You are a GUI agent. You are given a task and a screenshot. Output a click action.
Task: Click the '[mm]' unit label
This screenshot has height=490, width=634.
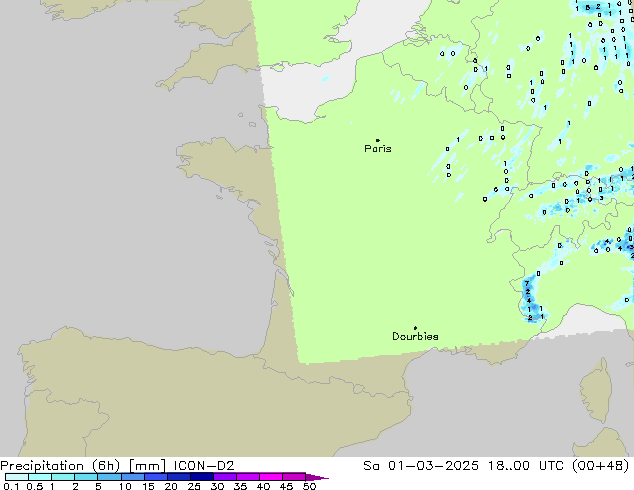(x=147, y=466)
